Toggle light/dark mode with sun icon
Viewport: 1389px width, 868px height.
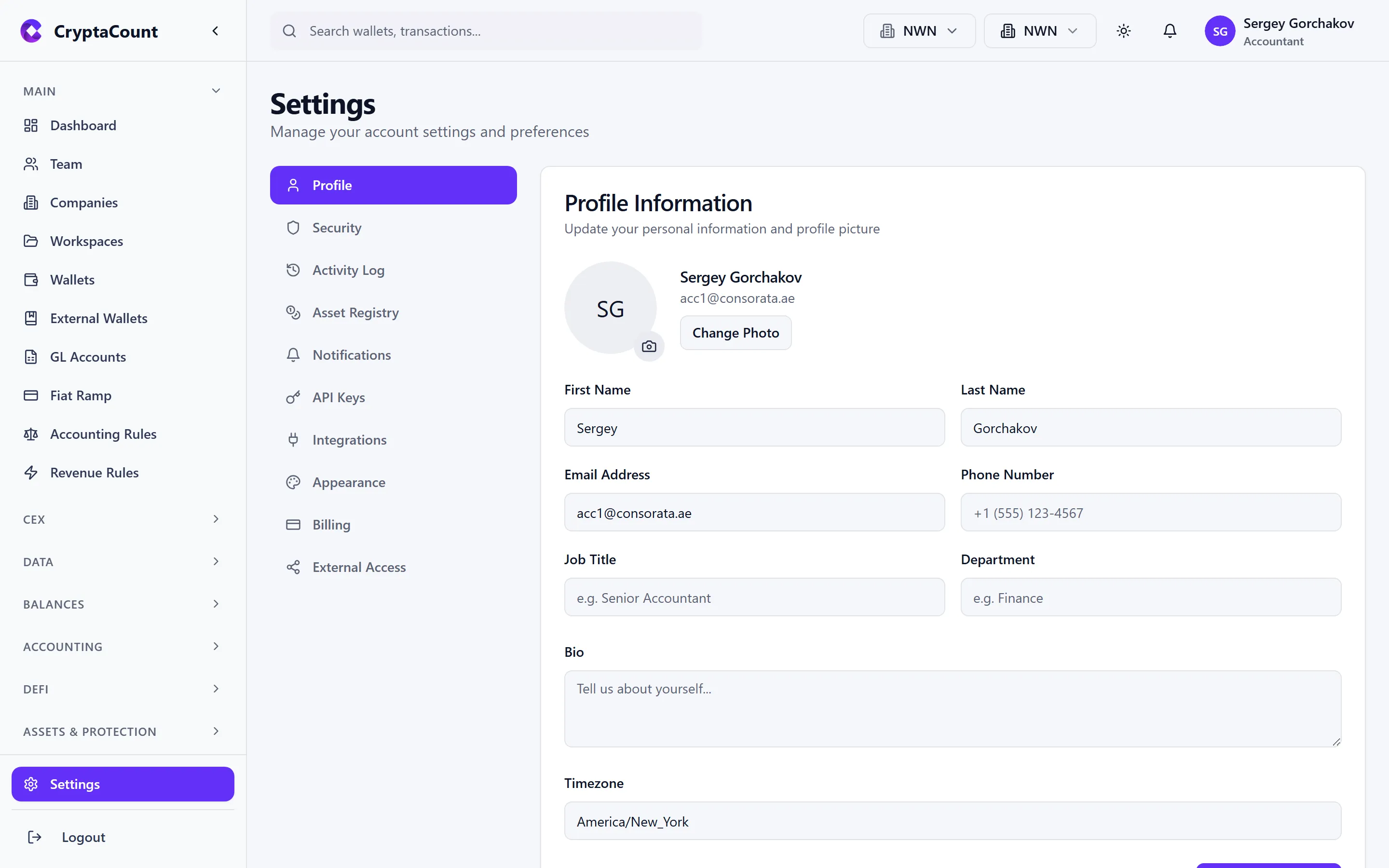1124,30
